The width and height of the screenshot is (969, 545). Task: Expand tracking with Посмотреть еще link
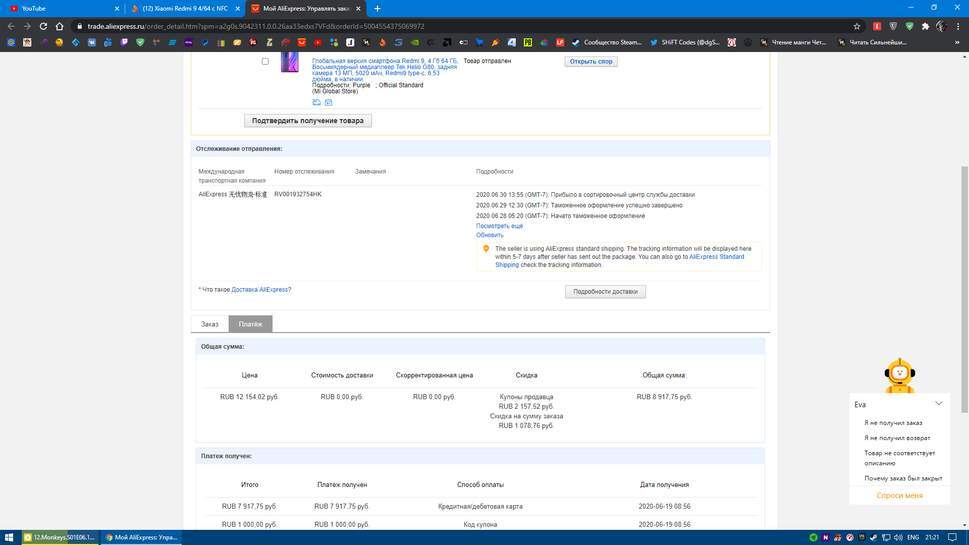[x=499, y=226]
